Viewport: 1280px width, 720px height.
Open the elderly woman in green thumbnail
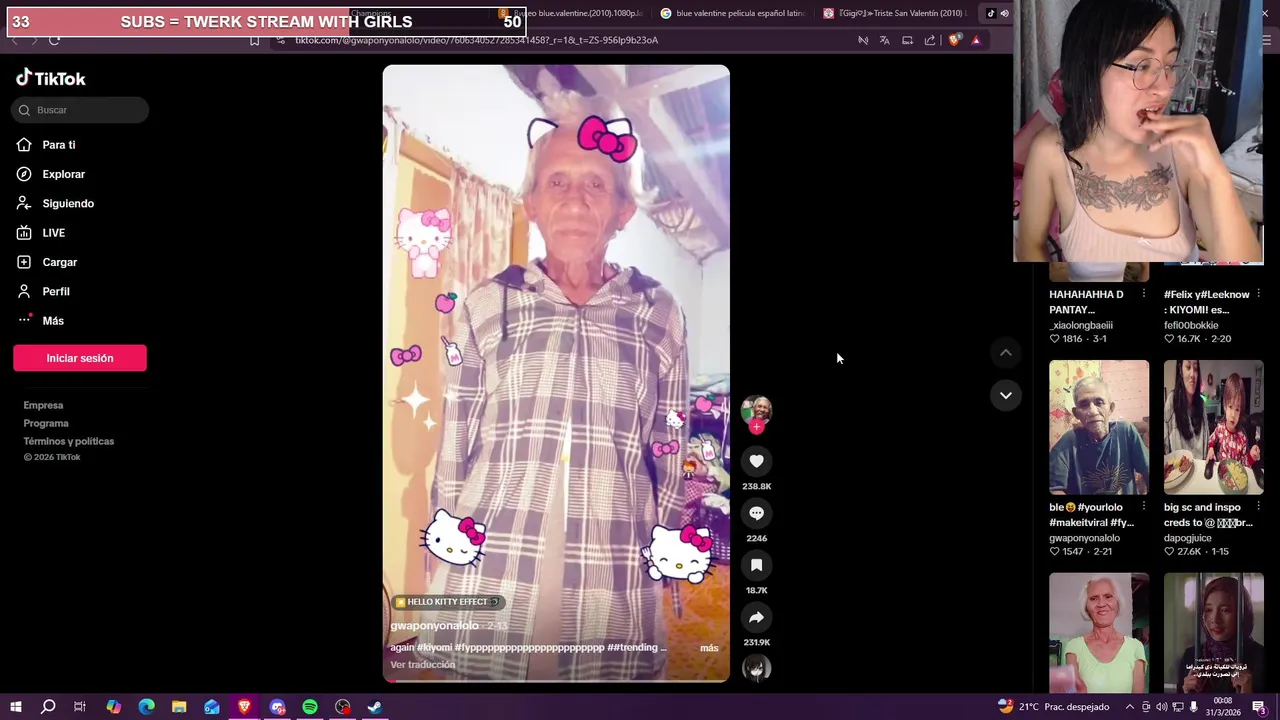1099,632
